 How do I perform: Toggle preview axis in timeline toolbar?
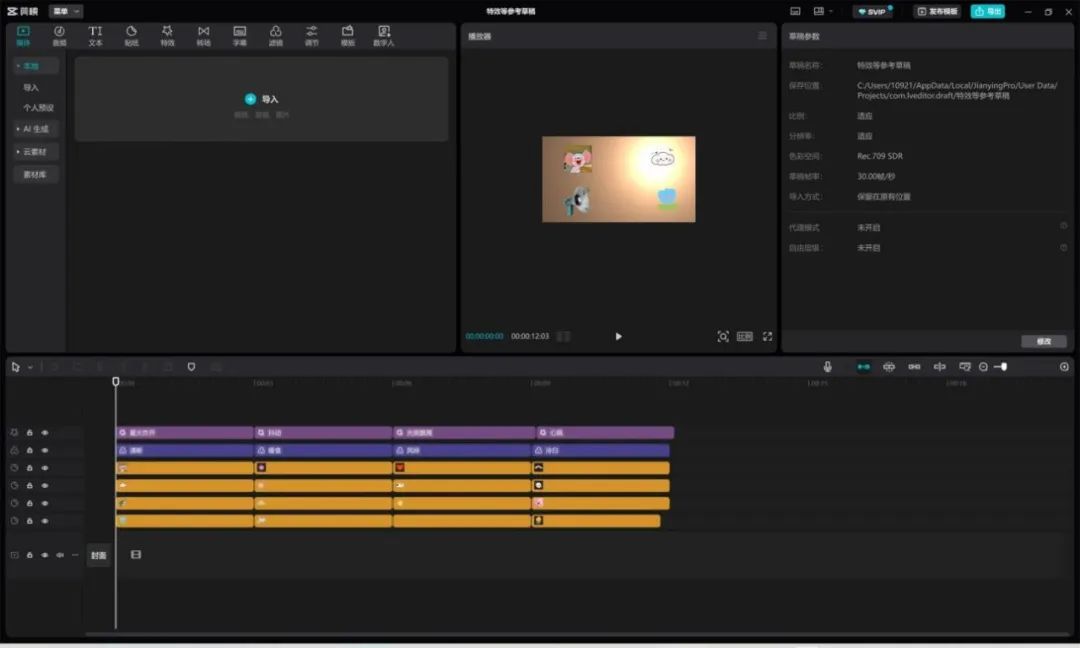click(x=939, y=367)
